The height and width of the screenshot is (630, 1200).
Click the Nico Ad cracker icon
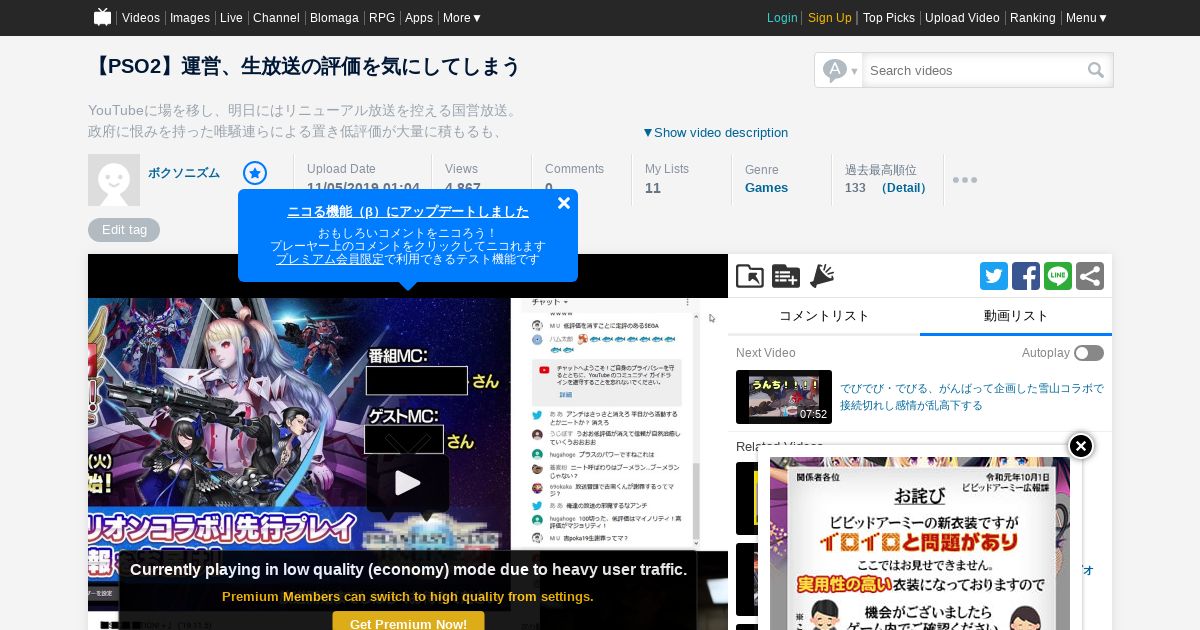822,276
